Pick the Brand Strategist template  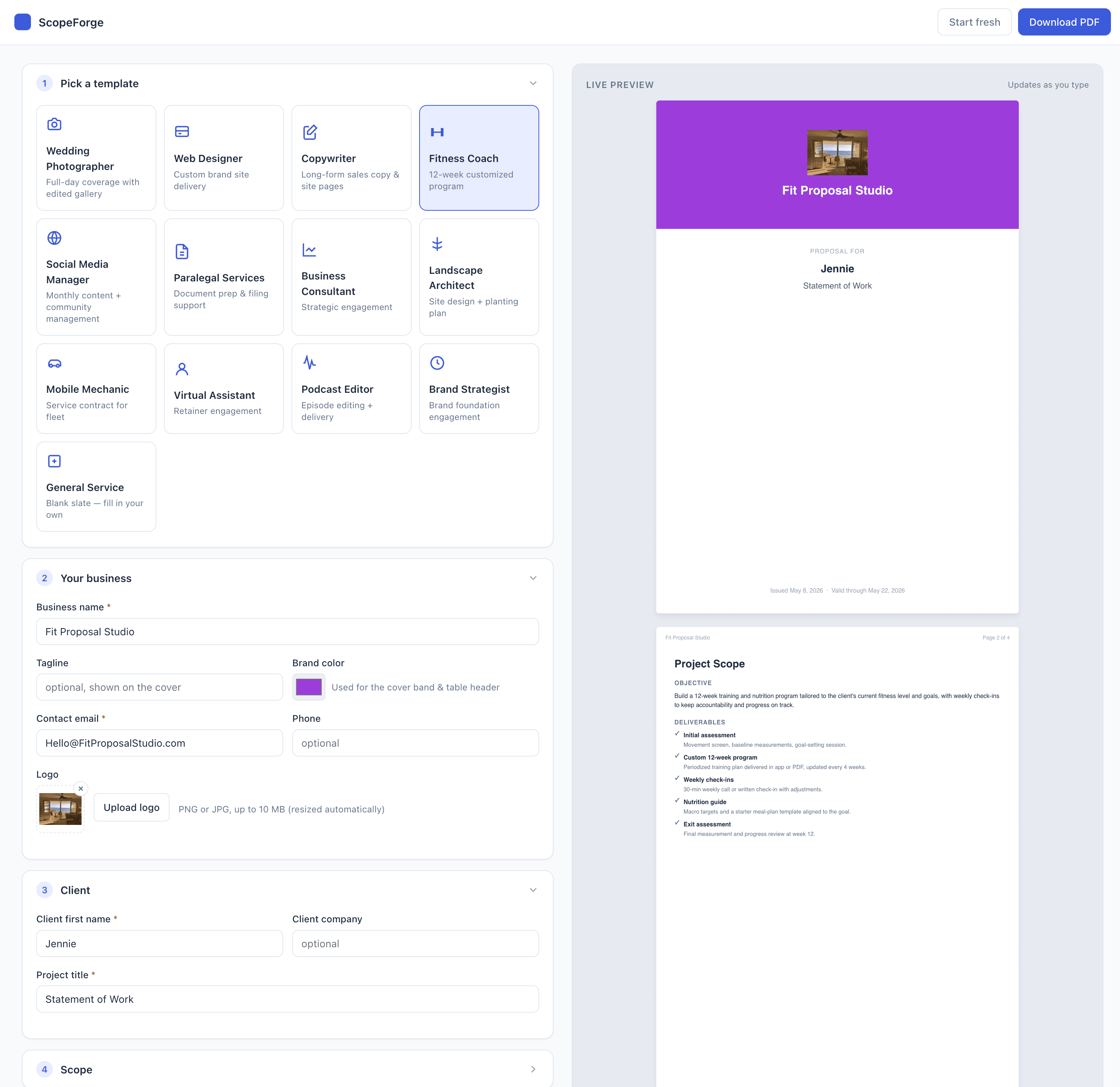click(479, 389)
